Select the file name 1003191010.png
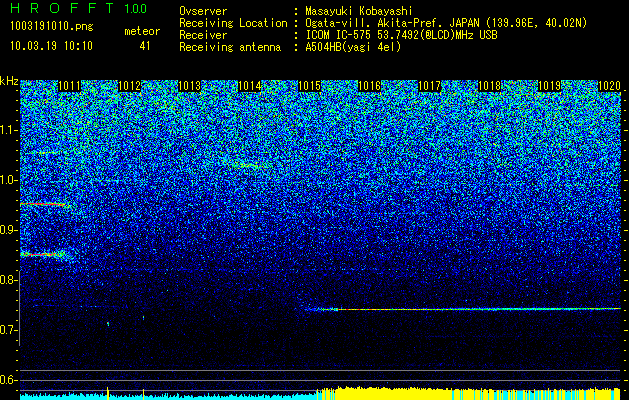 point(52,27)
